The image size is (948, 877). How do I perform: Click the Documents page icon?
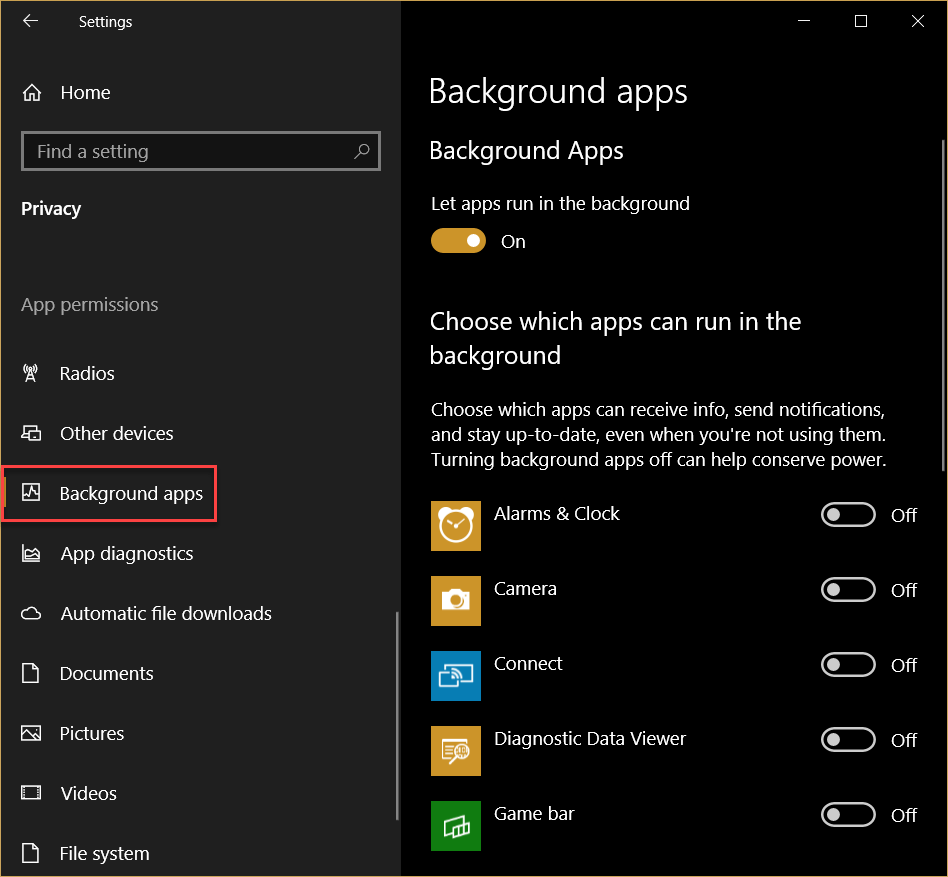(x=30, y=673)
